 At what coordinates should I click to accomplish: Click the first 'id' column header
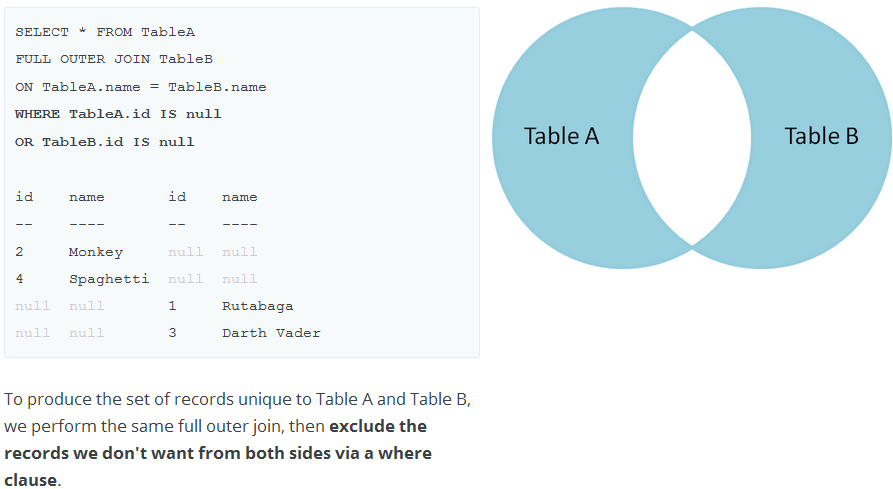point(24,197)
